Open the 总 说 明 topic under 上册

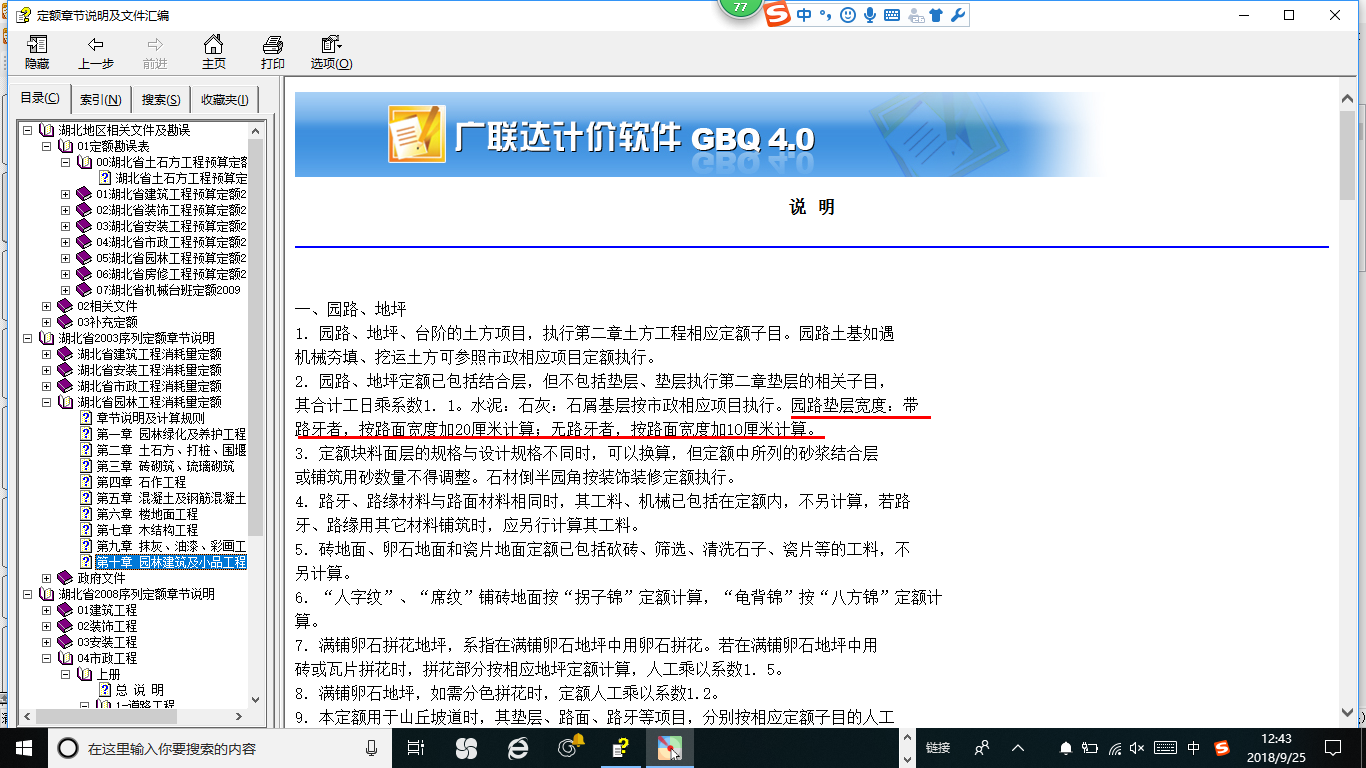click(139, 690)
